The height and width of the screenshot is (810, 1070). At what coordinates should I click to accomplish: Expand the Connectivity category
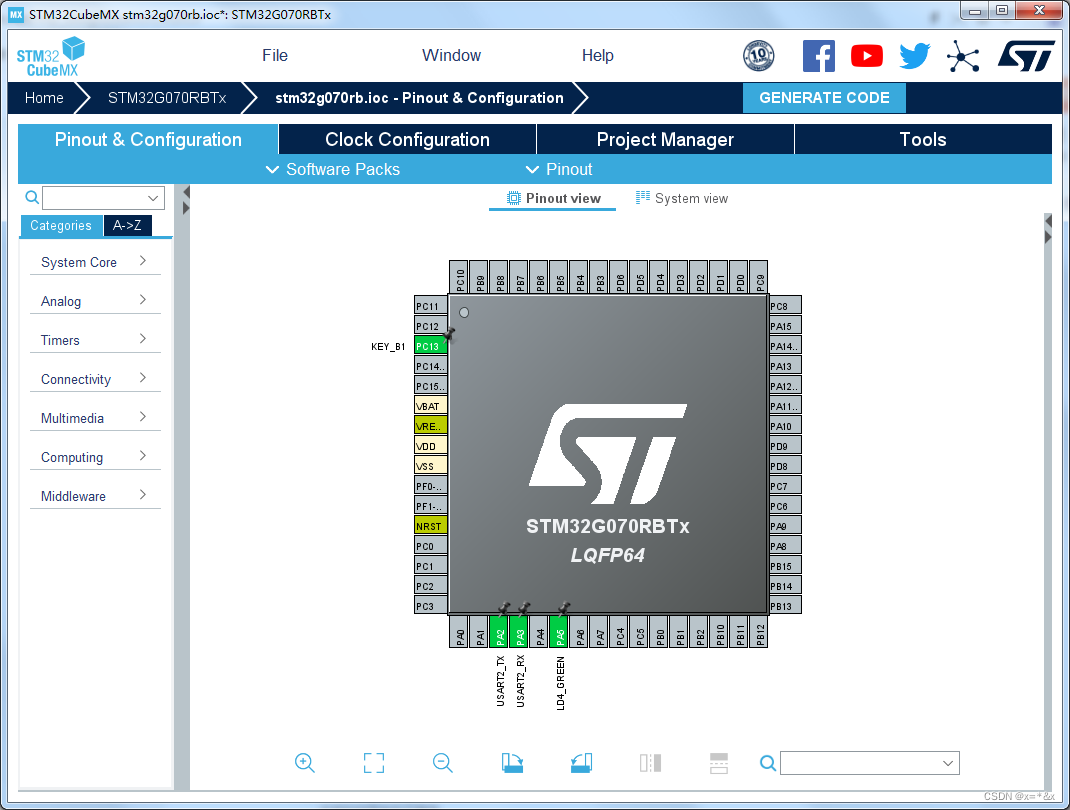coord(95,379)
